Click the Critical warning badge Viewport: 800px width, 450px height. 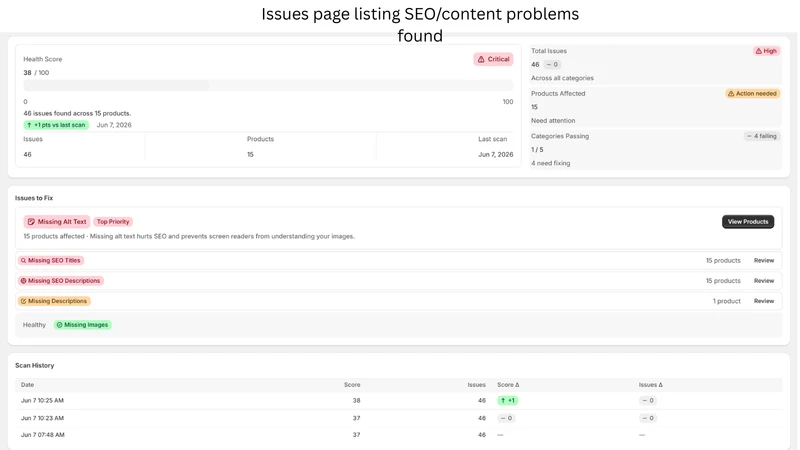pyautogui.click(x=493, y=59)
